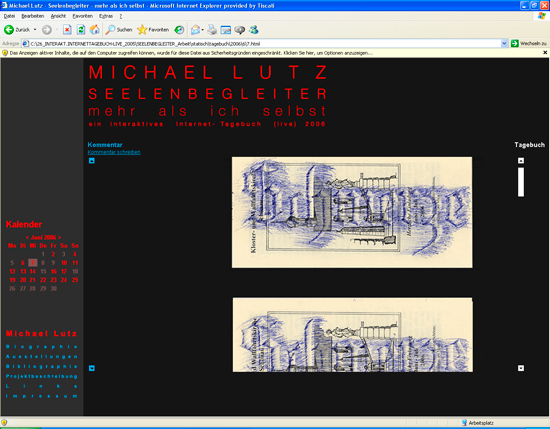Open the Ansicht menu
The image size is (550, 429).
coord(58,16)
